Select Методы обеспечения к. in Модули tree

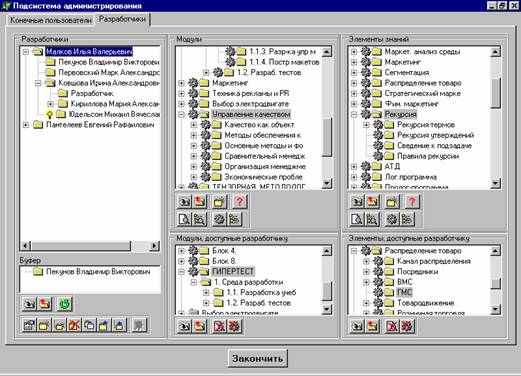click(x=263, y=135)
